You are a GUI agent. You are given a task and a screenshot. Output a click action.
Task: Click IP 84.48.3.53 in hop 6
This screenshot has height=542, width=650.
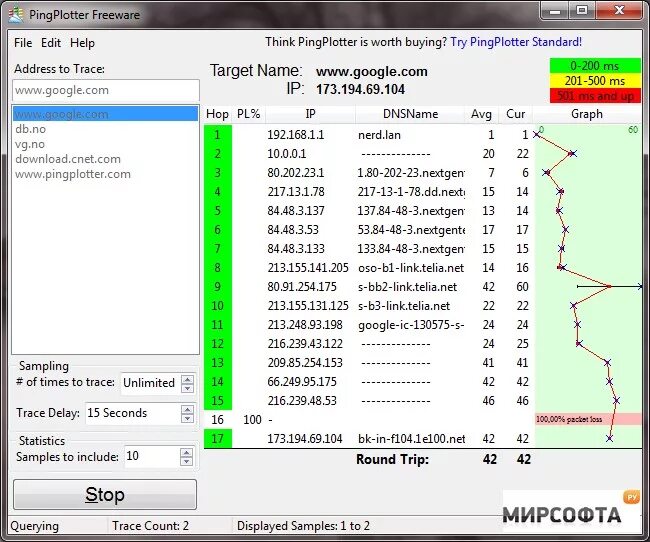point(292,230)
